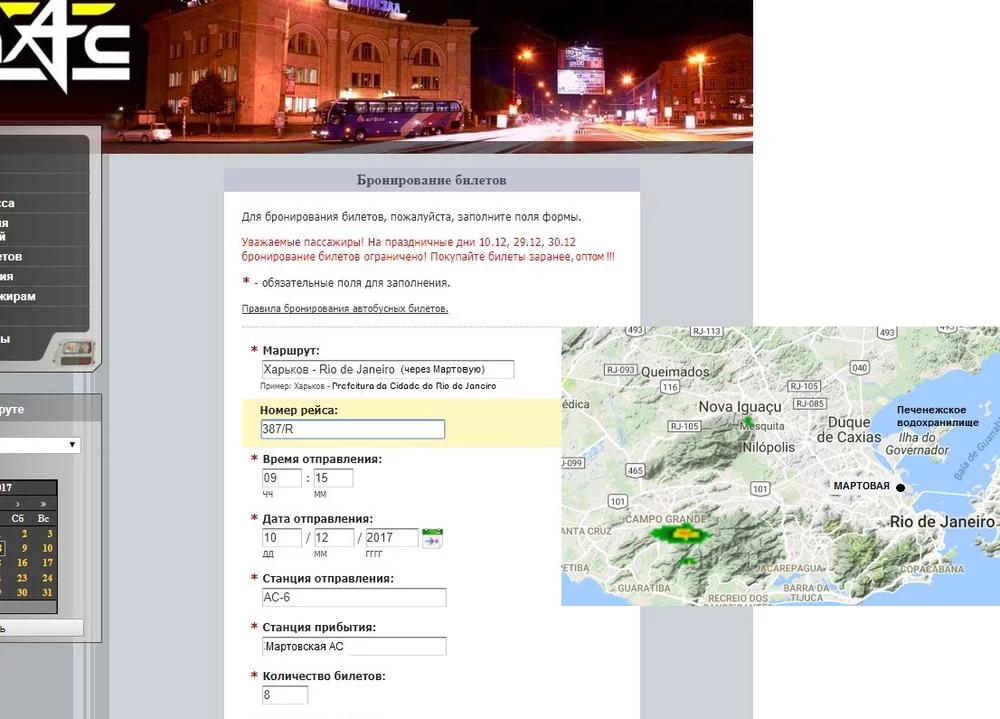Click the departure month field showing 12
The width and height of the screenshot is (1000, 719).
click(334, 538)
